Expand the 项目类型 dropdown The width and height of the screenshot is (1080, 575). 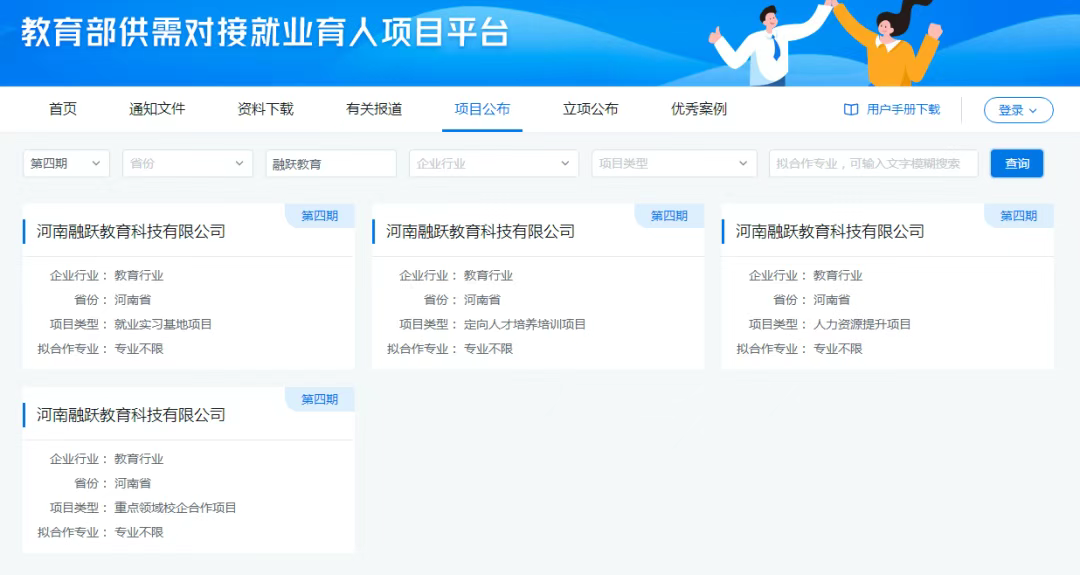pos(674,163)
